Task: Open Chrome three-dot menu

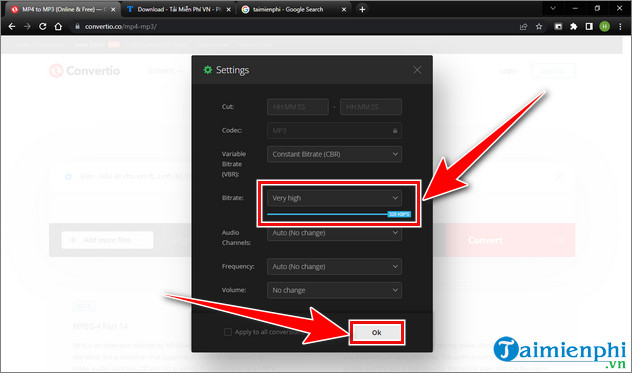Action: point(620,27)
